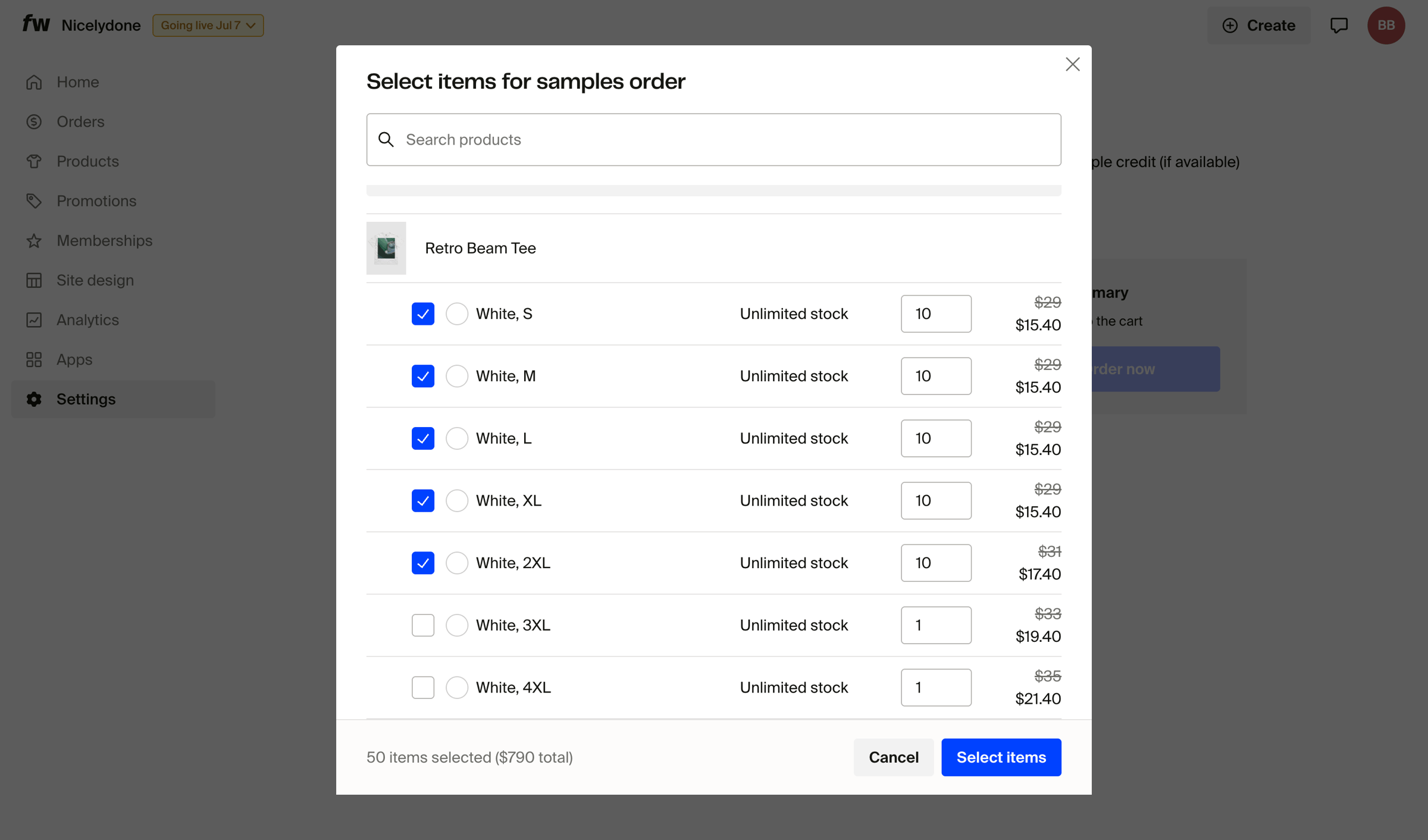Click the Site design layout icon
The image size is (1428, 840).
[34, 280]
